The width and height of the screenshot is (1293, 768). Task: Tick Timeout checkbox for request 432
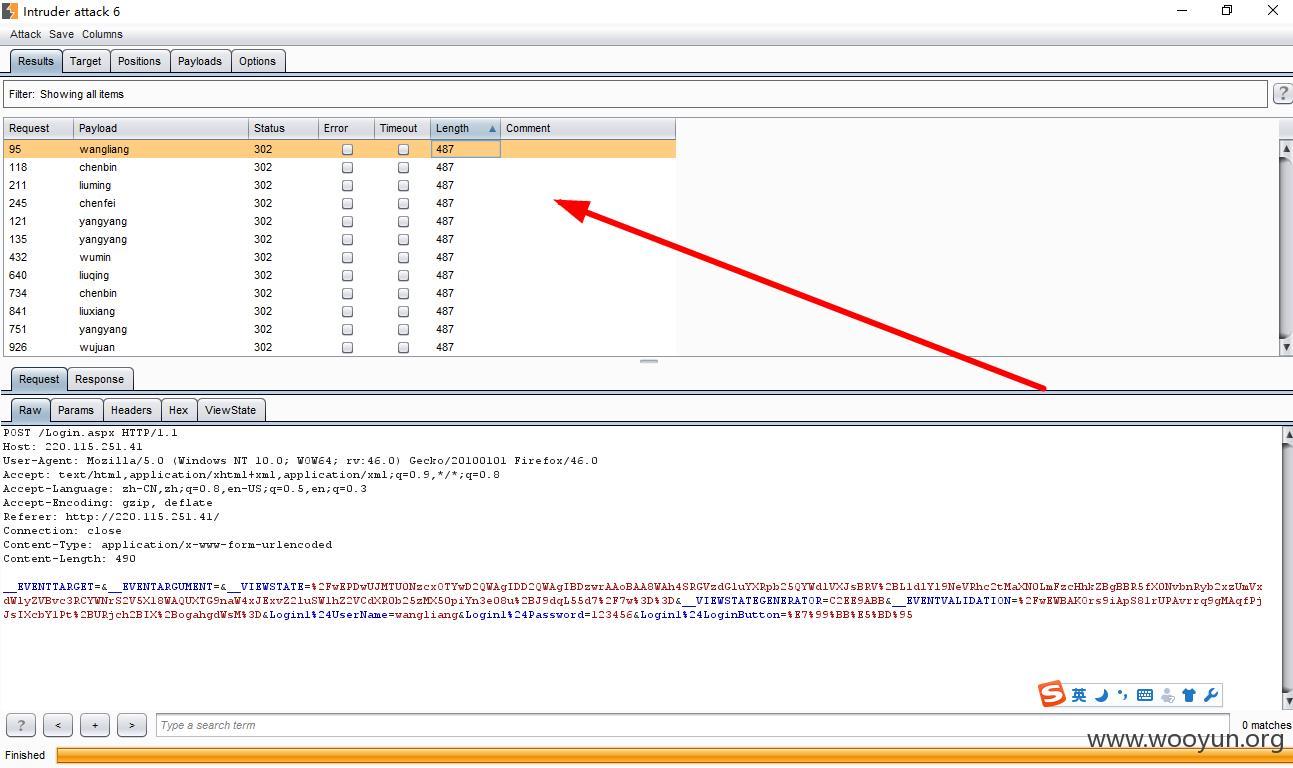403,257
